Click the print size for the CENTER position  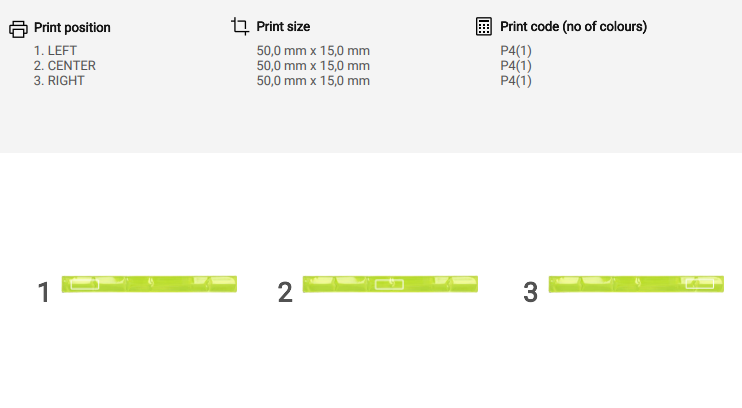(x=313, y=66)
